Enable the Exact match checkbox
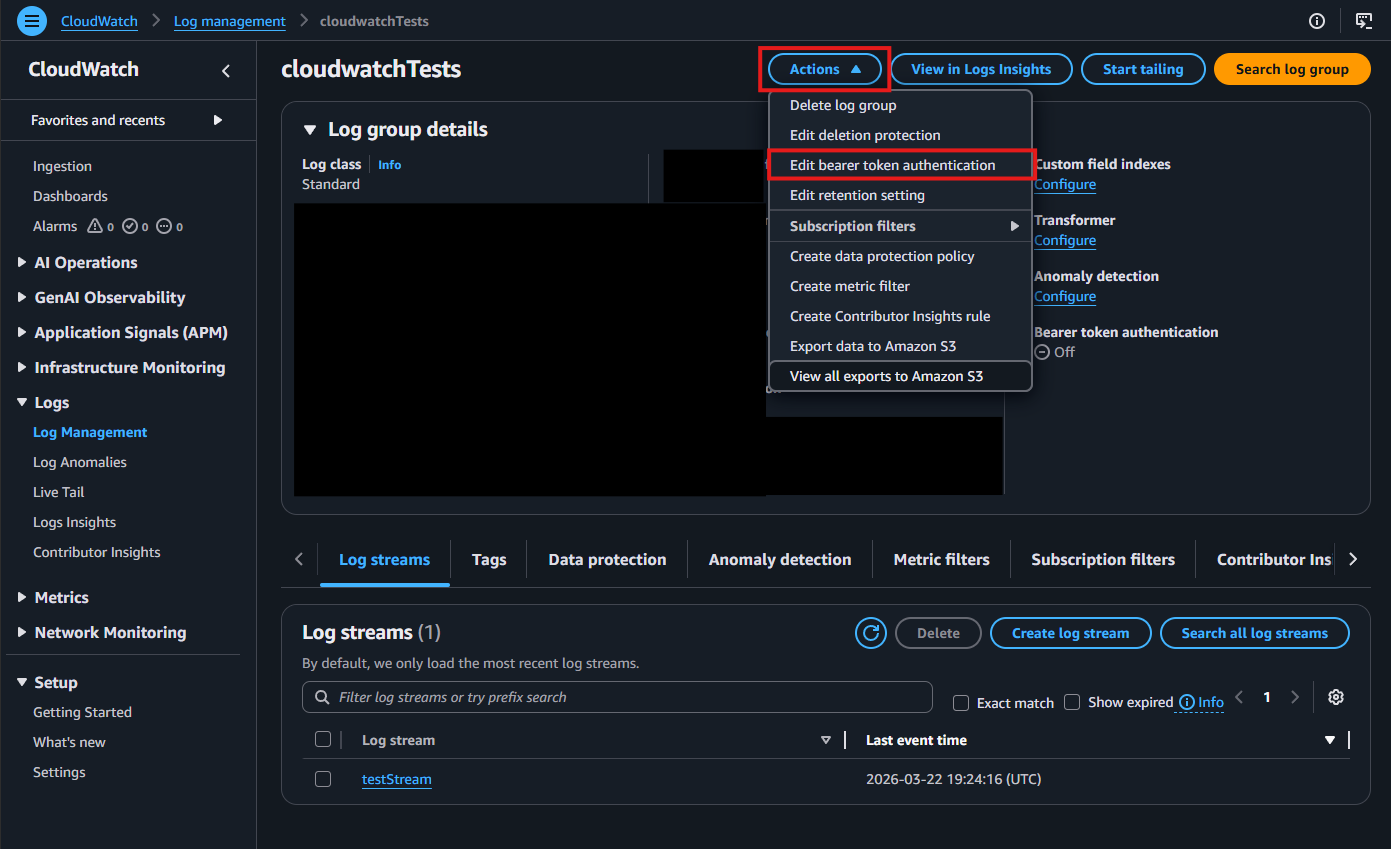 [x=961, y=702]
